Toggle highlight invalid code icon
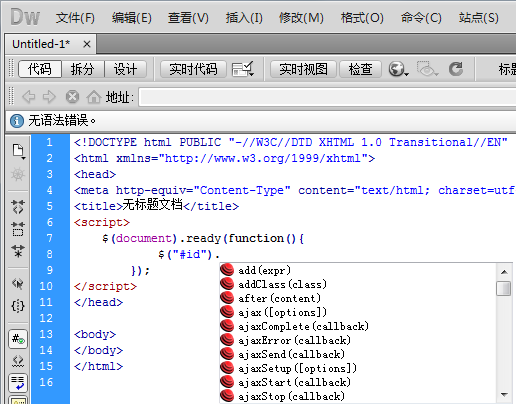 tap(18, 361)
